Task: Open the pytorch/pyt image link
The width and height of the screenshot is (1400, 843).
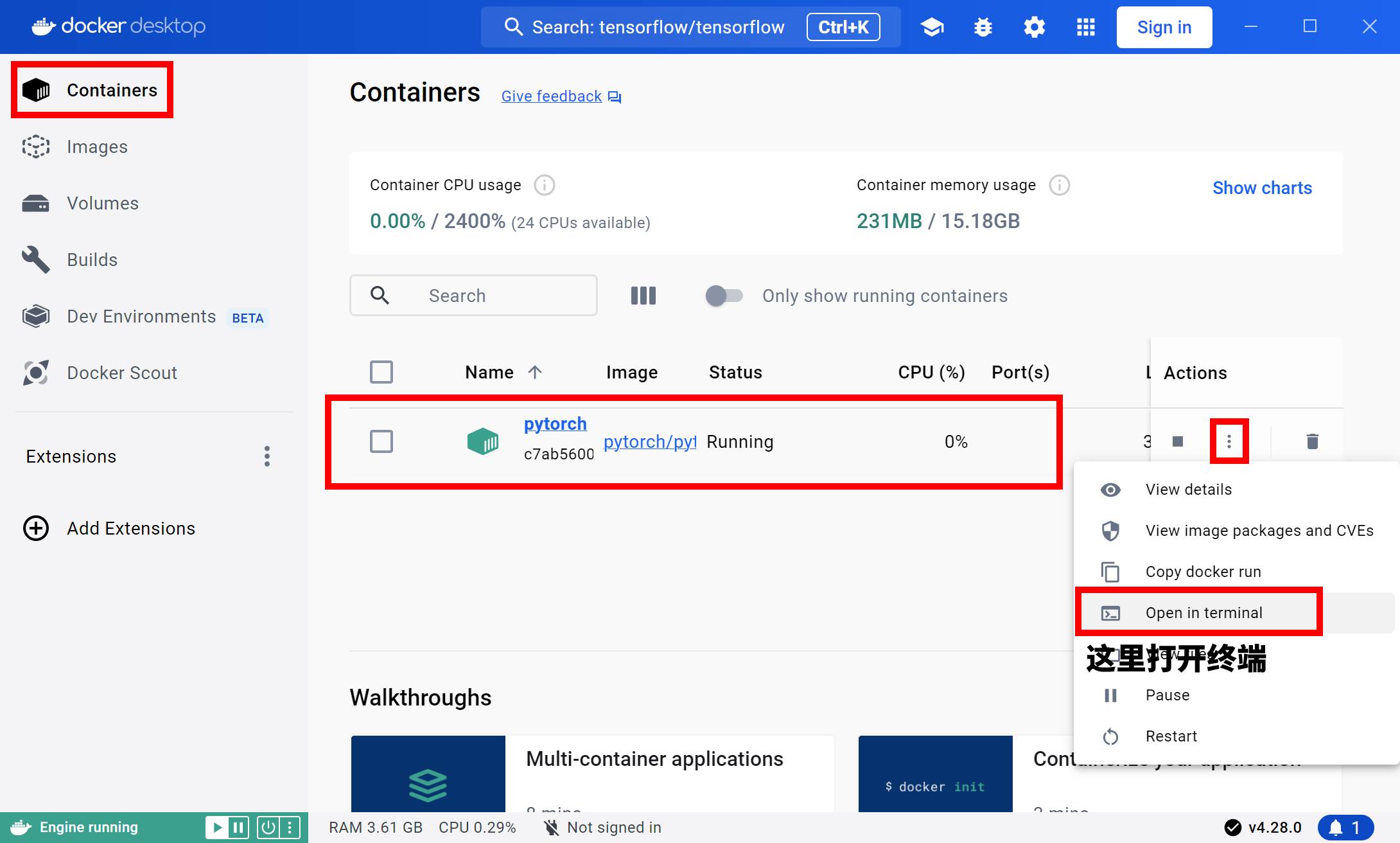Action: click(650, 442)
